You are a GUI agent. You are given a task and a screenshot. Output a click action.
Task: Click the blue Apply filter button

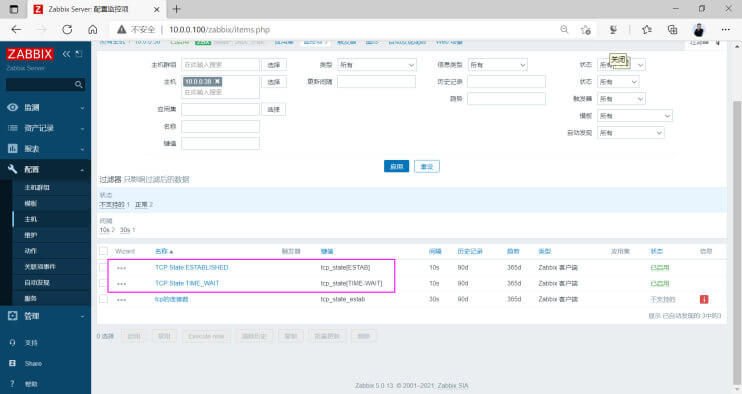point(396,166)
